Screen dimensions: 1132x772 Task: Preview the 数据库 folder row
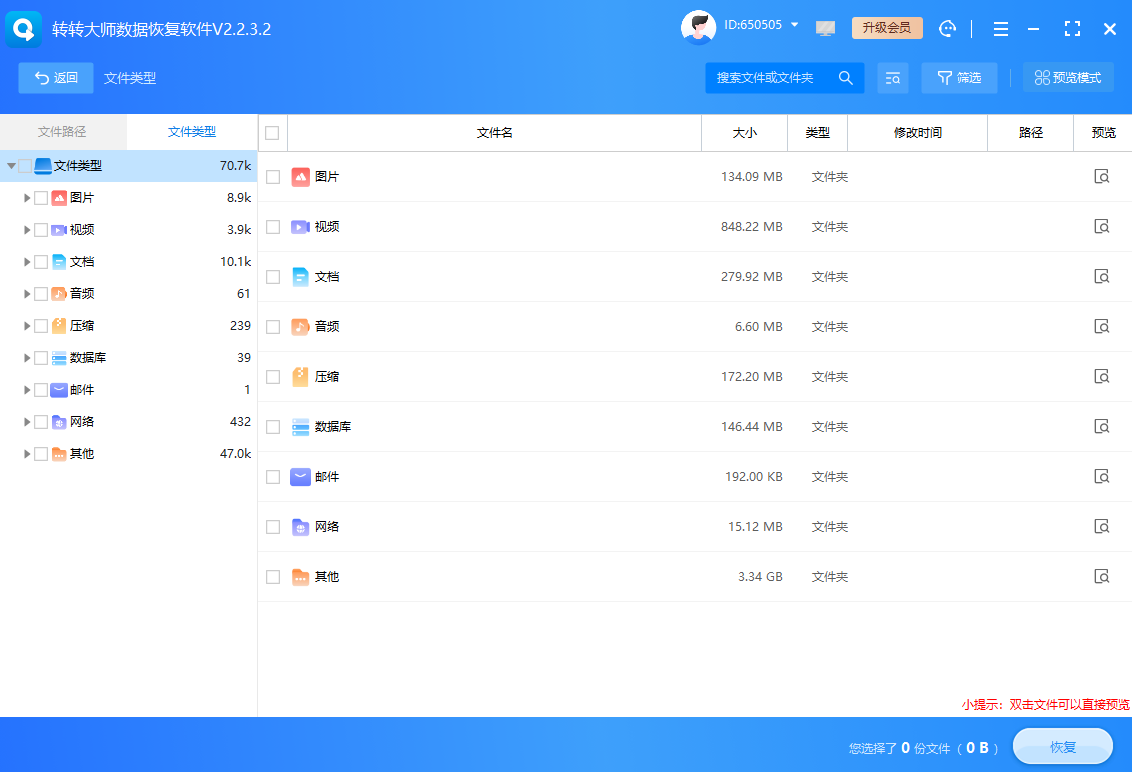[1102, 427]
